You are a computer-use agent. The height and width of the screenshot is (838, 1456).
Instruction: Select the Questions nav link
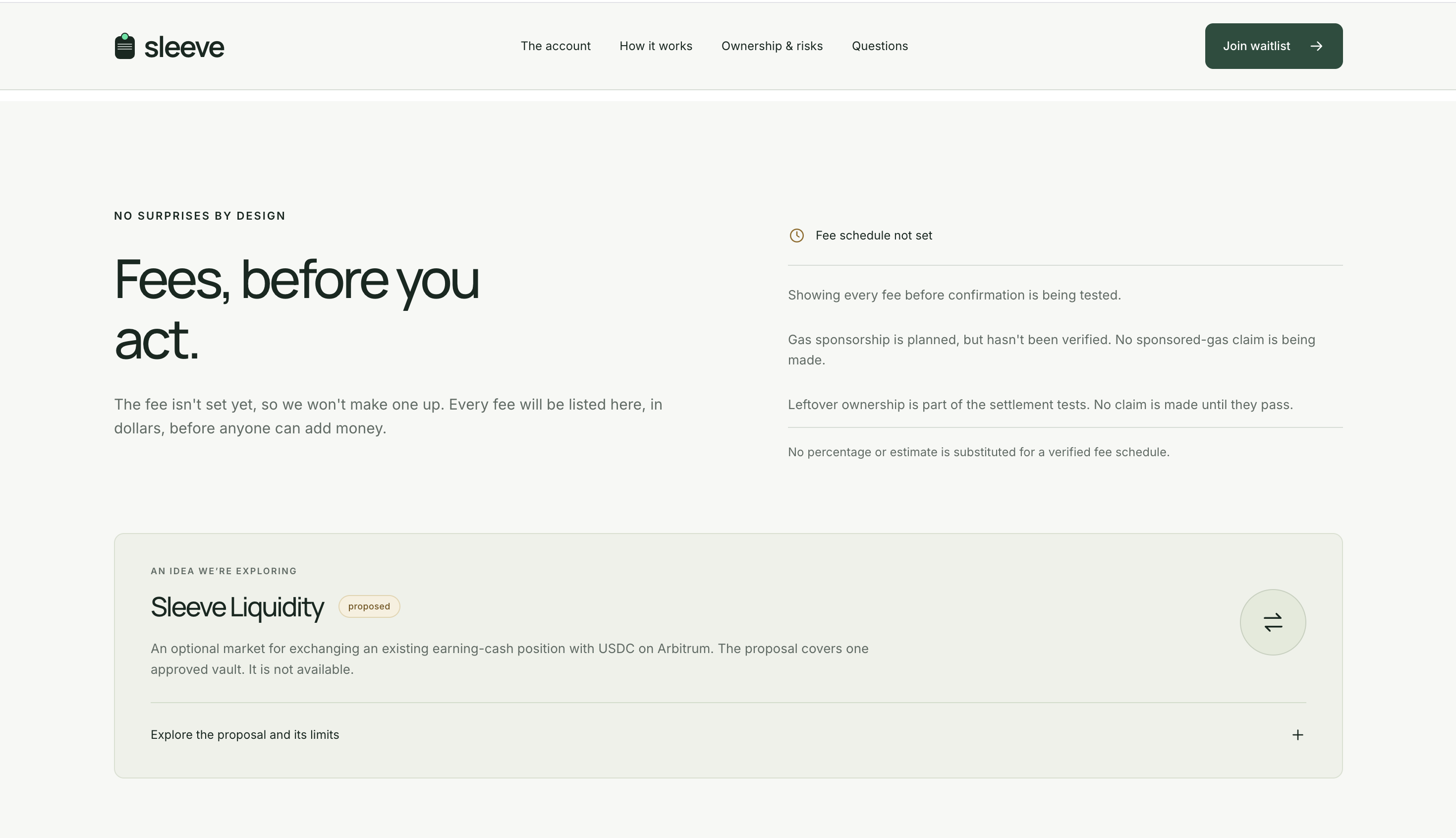pos(880,46)
